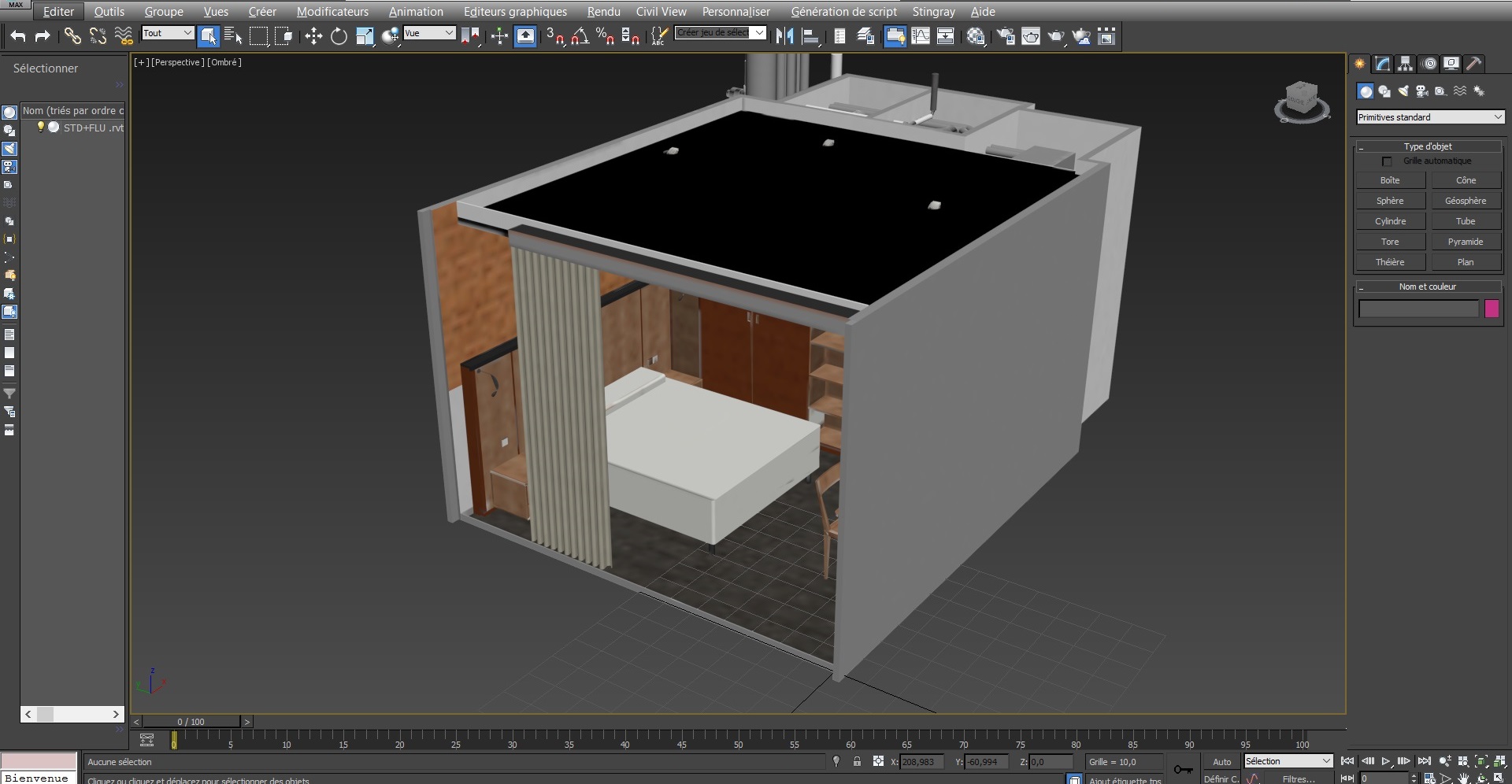
Task: Toggle Auto key mode button
Action: [x=1221, y=761]
